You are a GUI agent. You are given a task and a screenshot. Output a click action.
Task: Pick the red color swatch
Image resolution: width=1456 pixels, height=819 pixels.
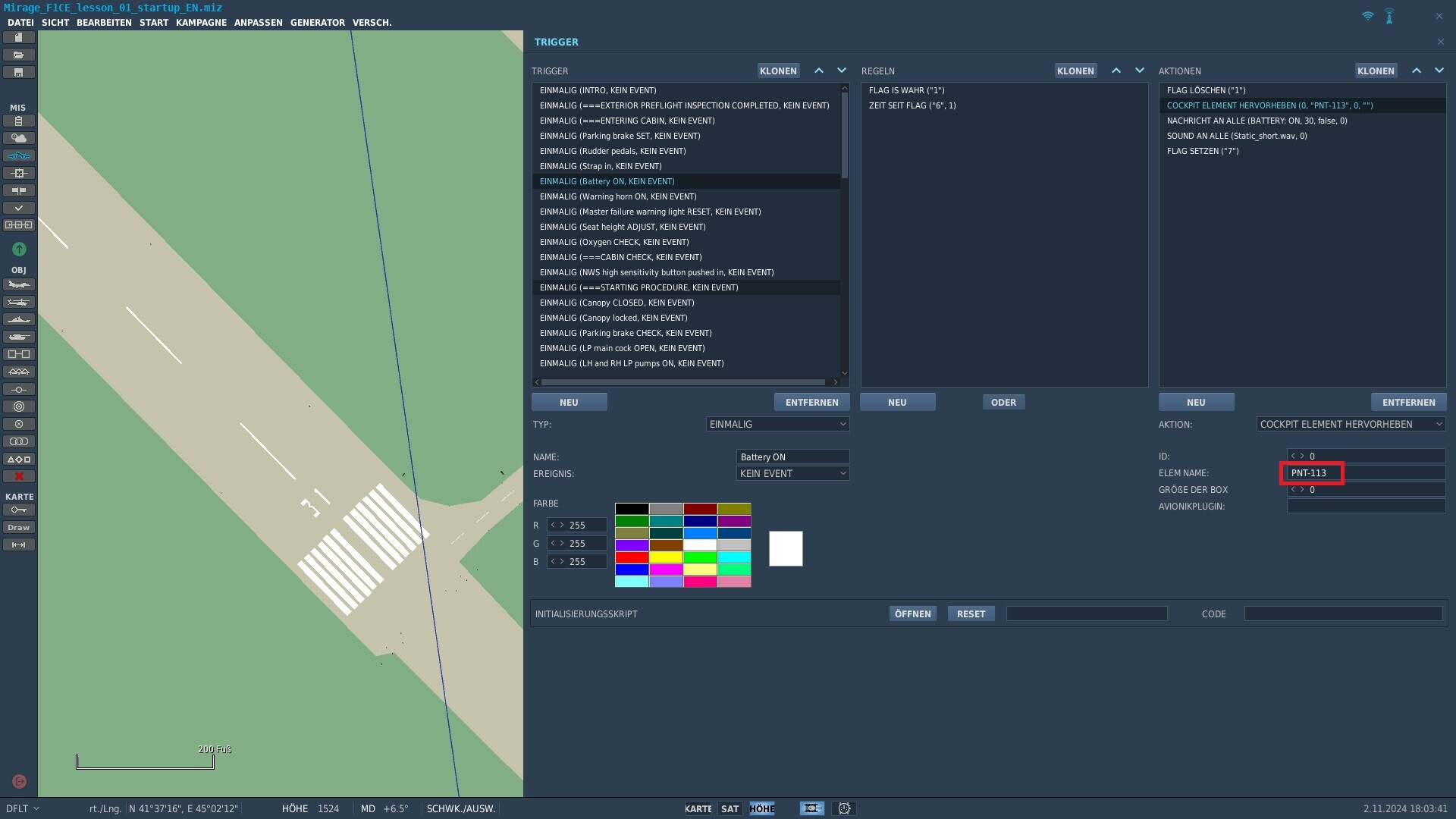click(632, 557)
